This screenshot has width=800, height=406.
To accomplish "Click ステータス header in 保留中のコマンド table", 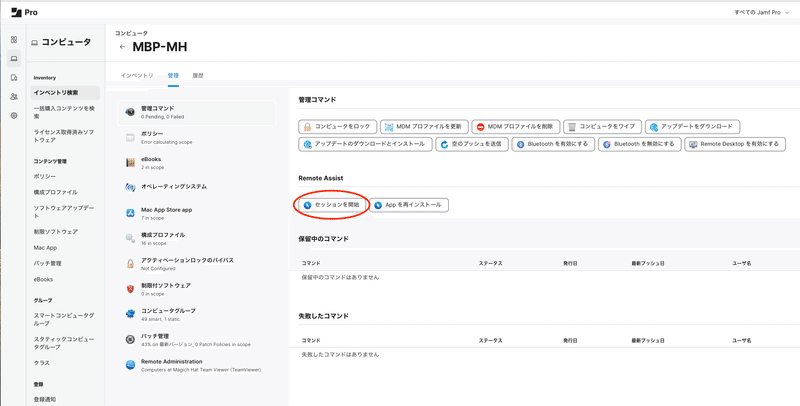I will [x=490, y=263].
